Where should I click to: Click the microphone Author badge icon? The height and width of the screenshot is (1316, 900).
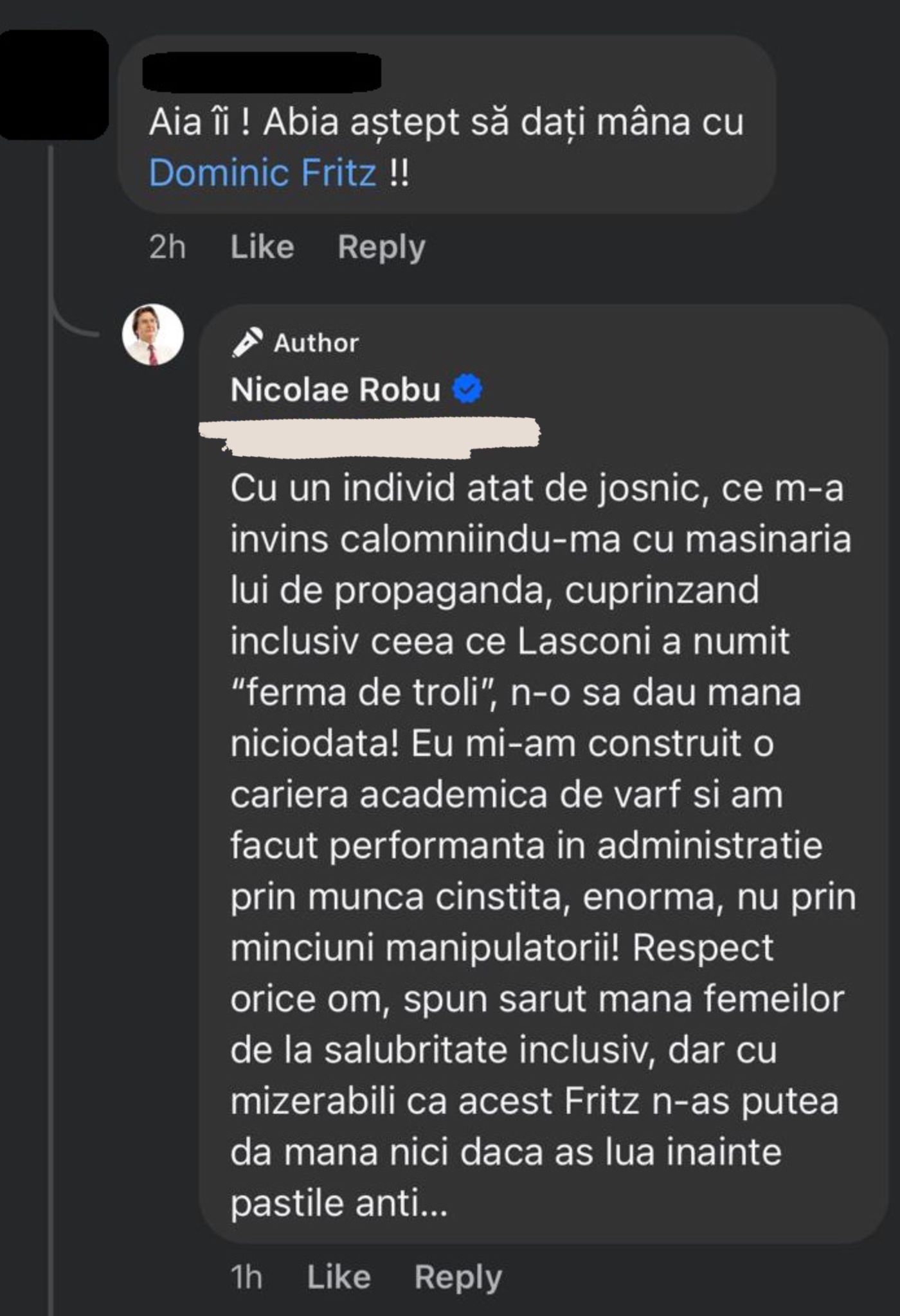[x=248, y=342]
